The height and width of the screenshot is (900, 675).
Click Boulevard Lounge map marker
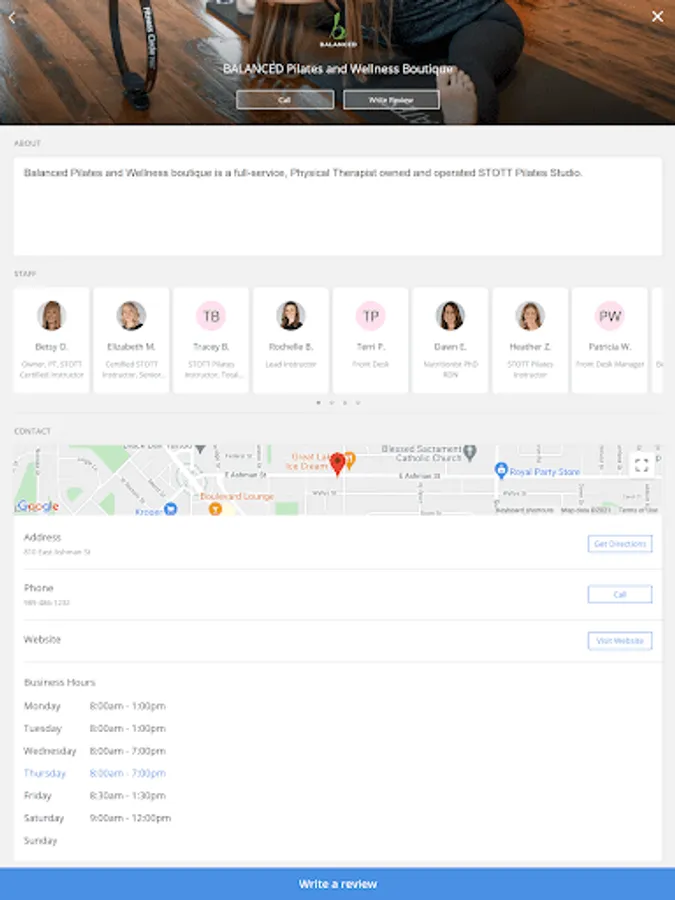[x=215, y=509]
